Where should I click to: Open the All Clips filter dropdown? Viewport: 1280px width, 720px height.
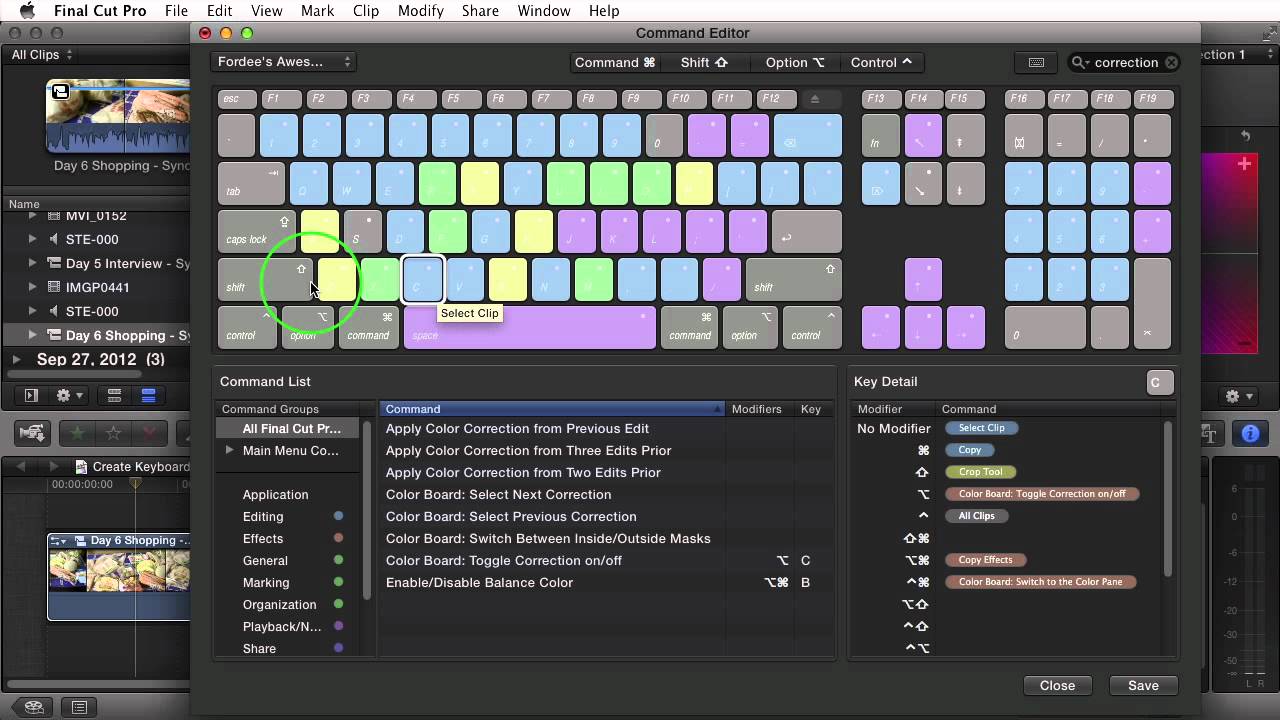tap(42, 55)
